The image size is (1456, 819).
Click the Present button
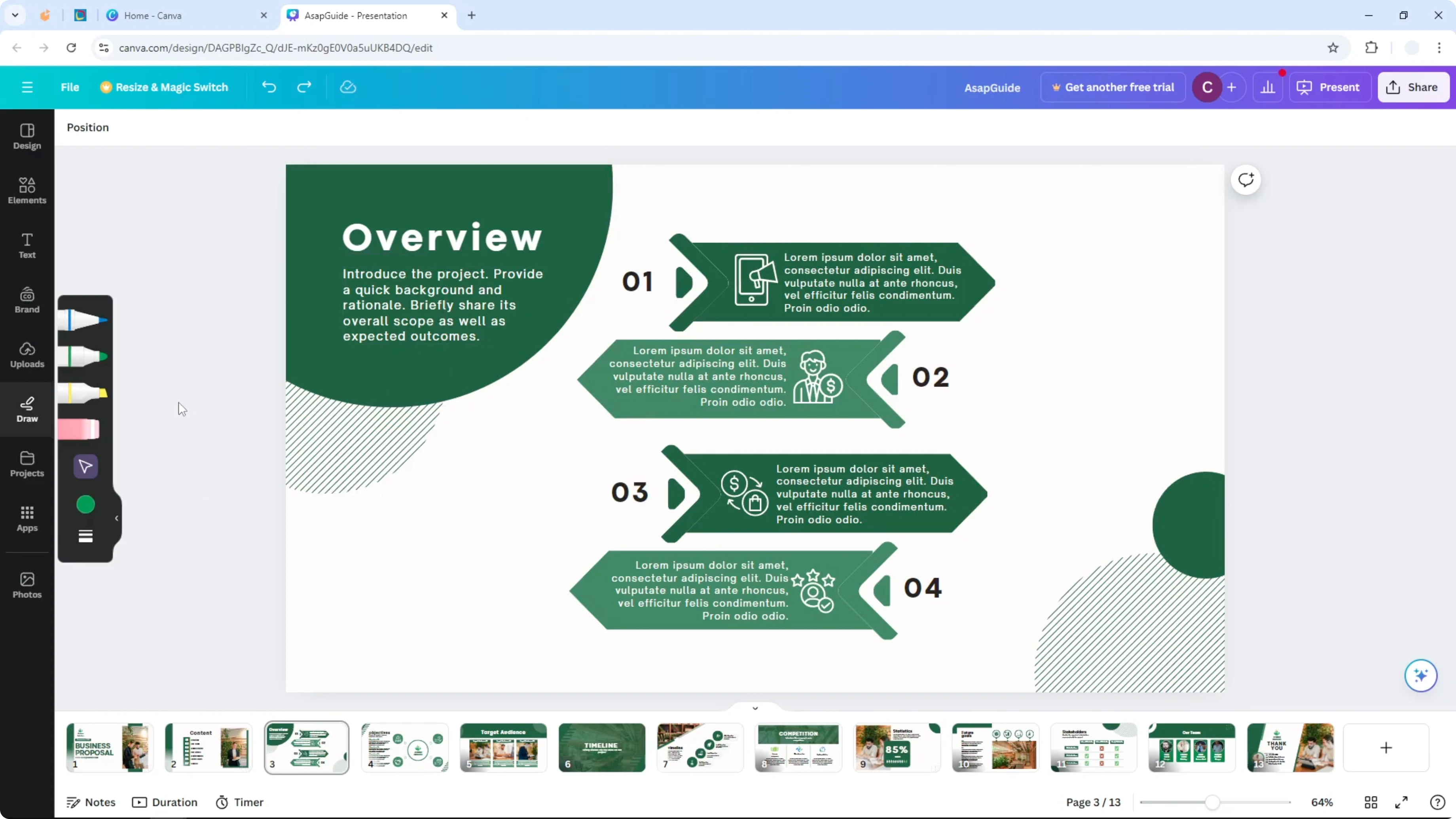[1329, 87]
